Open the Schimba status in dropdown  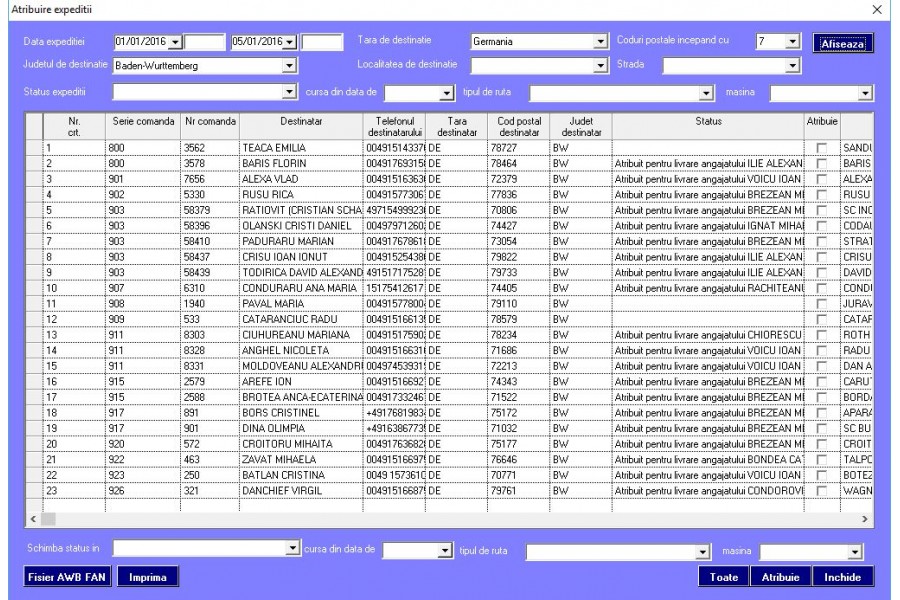pos(293,548)
